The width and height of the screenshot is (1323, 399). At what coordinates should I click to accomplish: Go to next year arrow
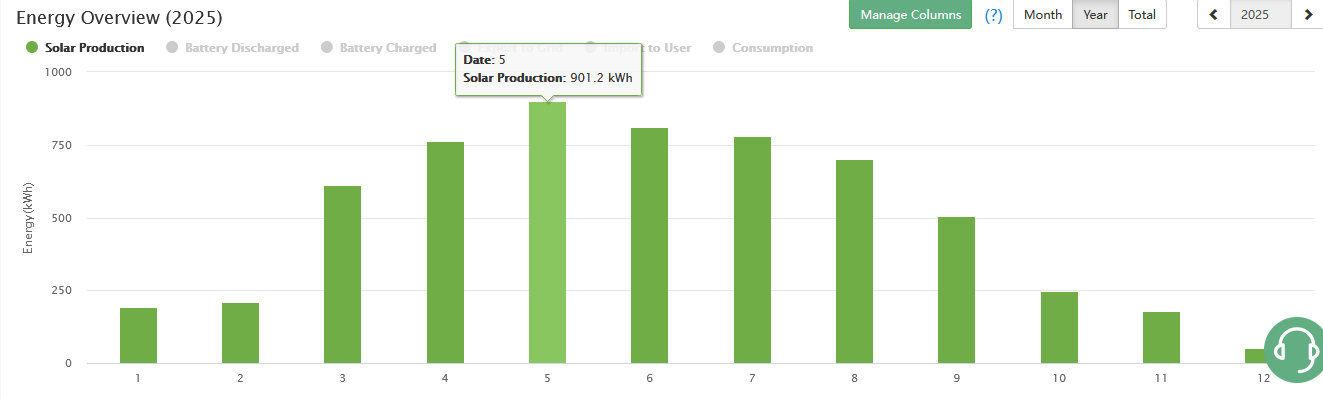click(x=1307, y=15)
